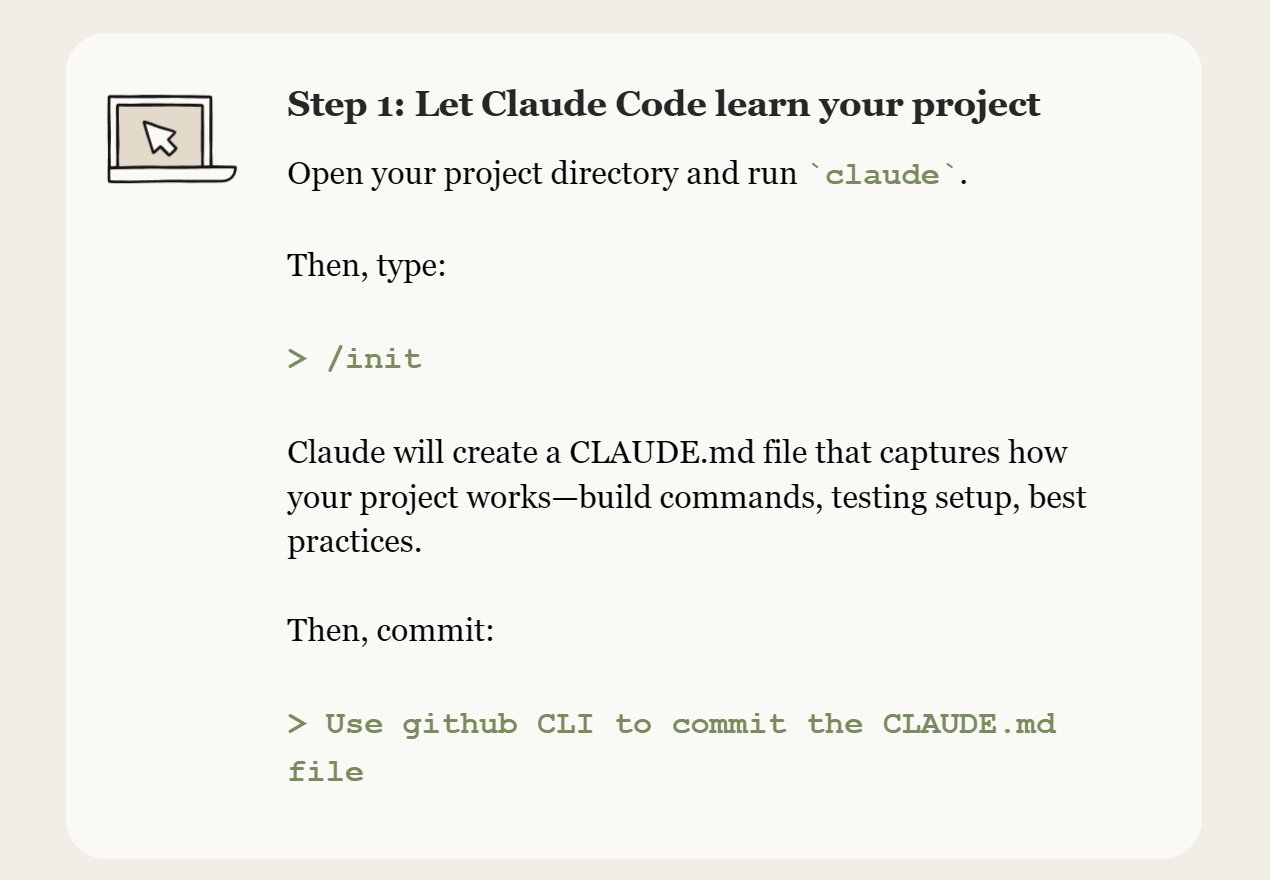Image resolution: width=1270 pixels, height=880 pixels.
Task: Click the laptop base beneath the screen
Action: 171,175
